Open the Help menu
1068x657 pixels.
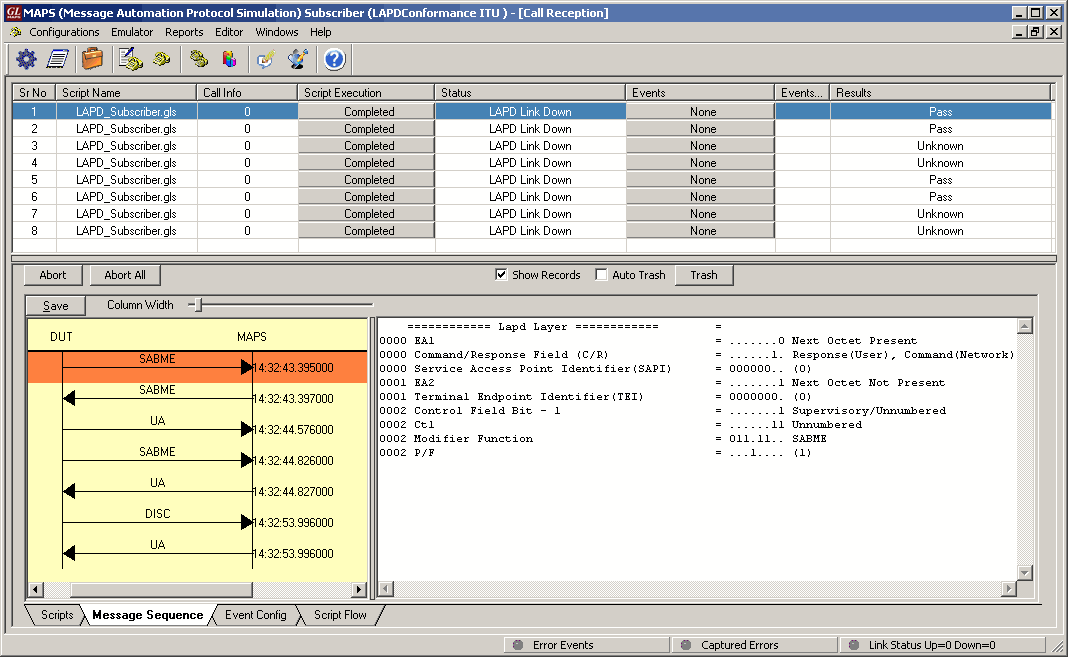tap(320, 32)
